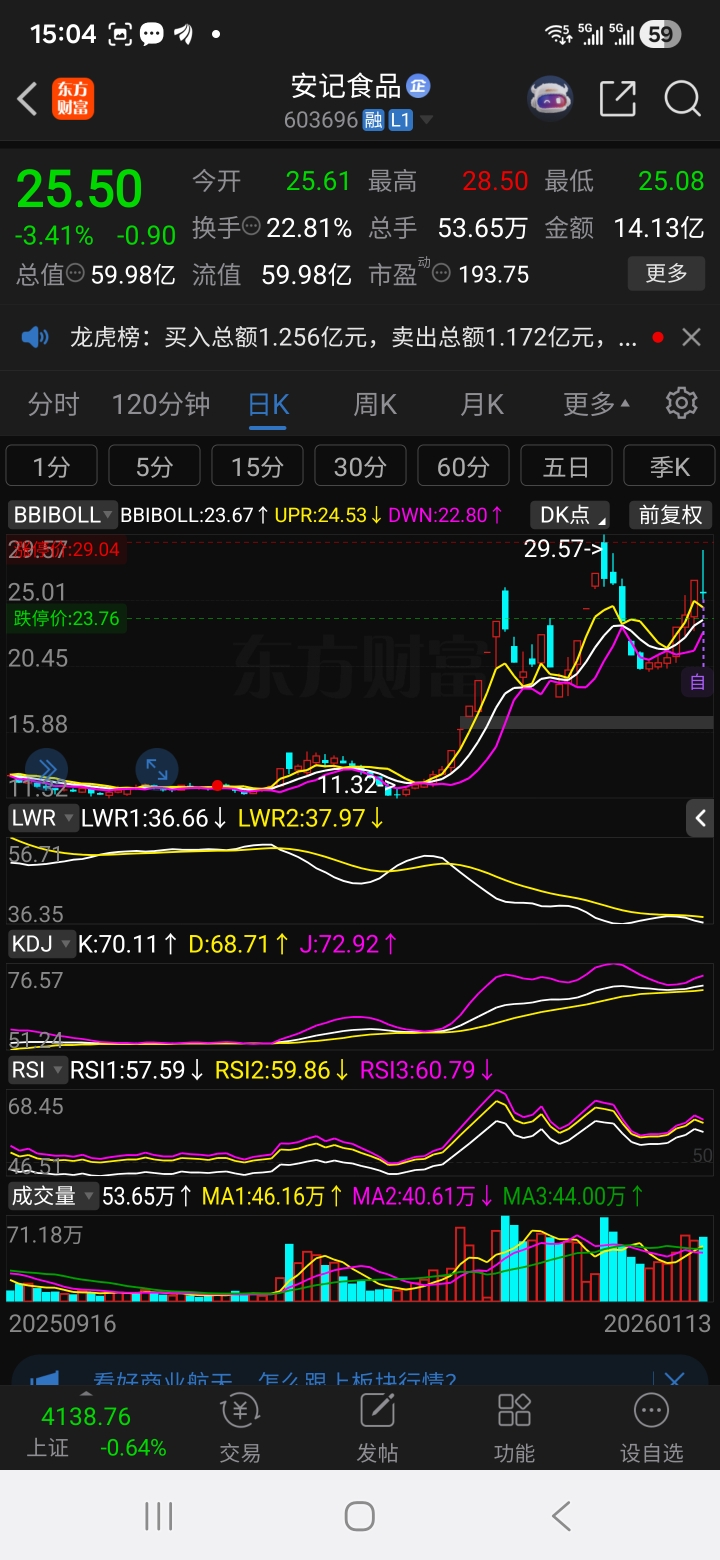Viewport: 720px width, 1560px height.
Task: Open the KDJ indicator dropdown
Action: 42,943
